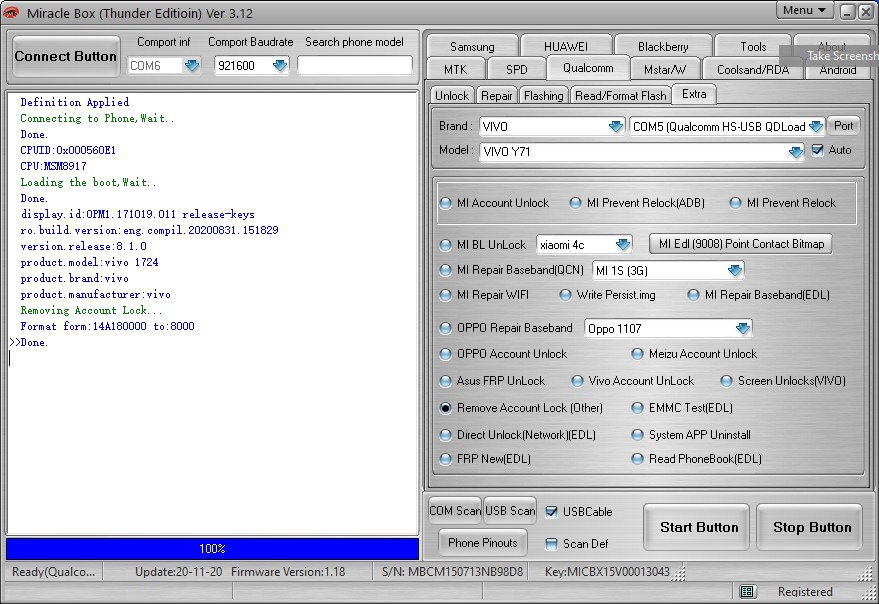The image size is (879, 604).
Task: Open the Tools tab
Action: 753,46
